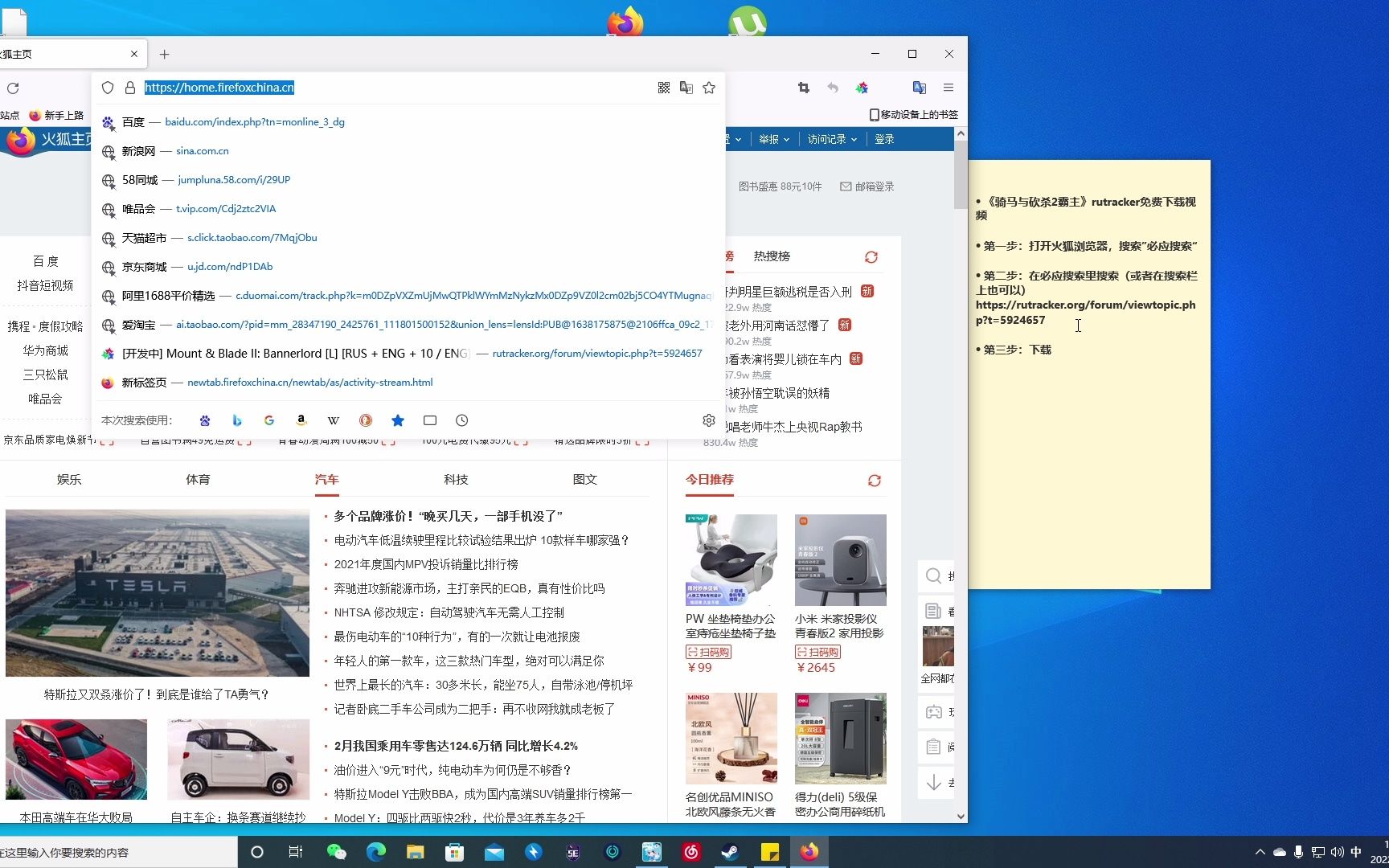Open the 小米 米家投影仪 product image
Image resolution: width=1389 pixels, height=868 pixels.
coord(841,560)
